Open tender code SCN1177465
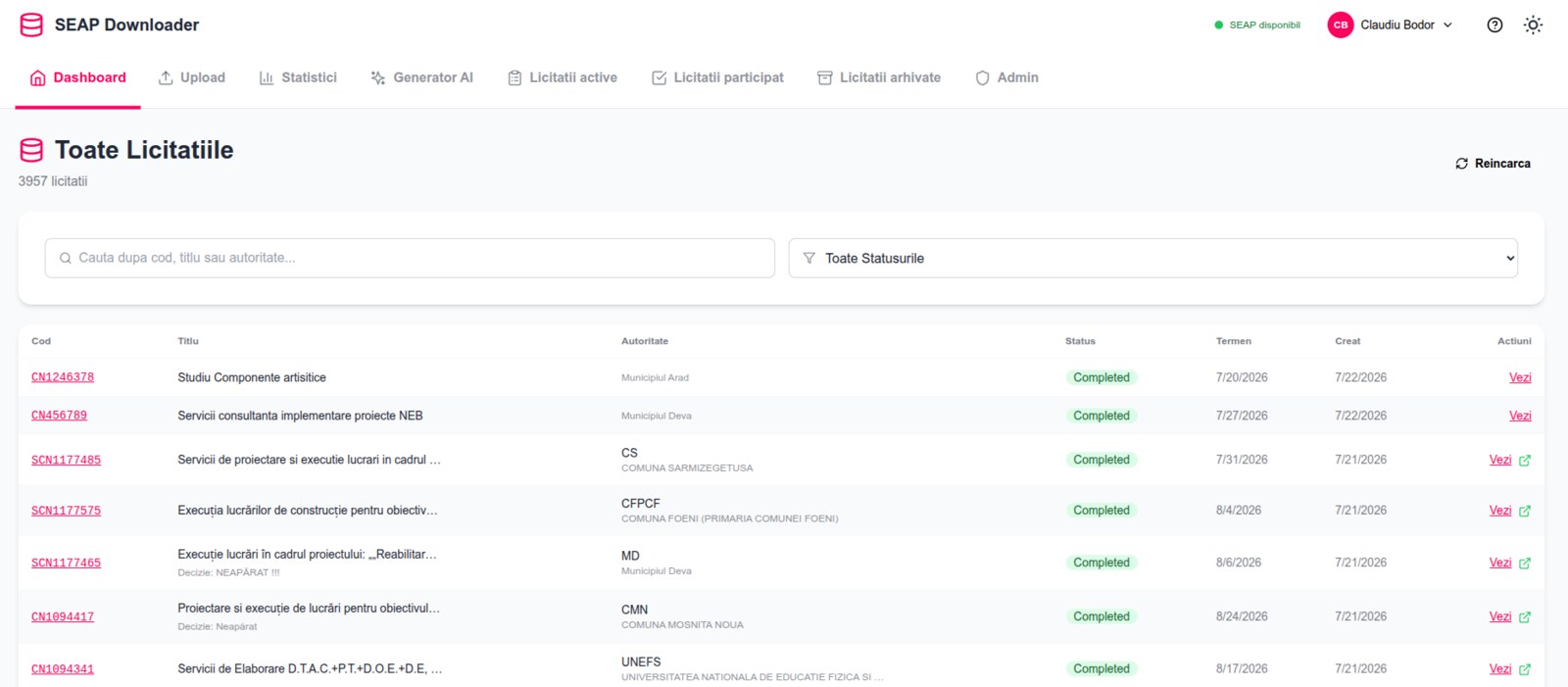The image size is (1568, 687). click(x=66, y=563)
